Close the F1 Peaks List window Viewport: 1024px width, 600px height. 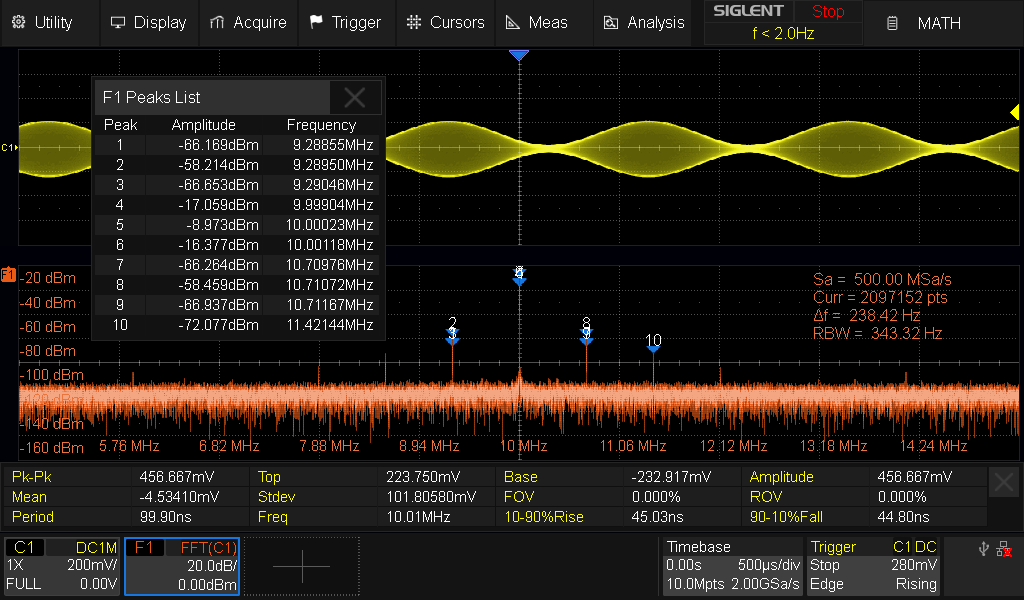point(355,97)
